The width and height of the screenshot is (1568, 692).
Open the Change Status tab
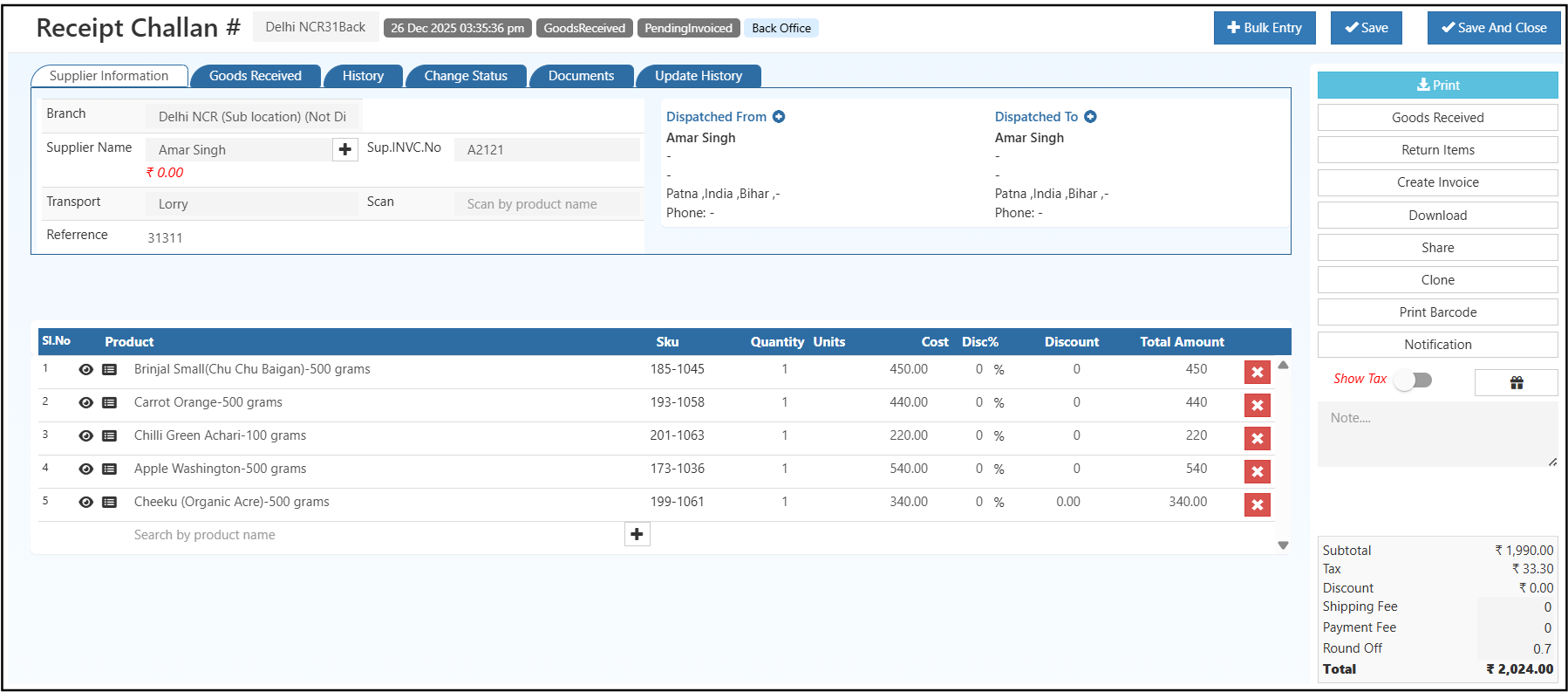point(466,76)
